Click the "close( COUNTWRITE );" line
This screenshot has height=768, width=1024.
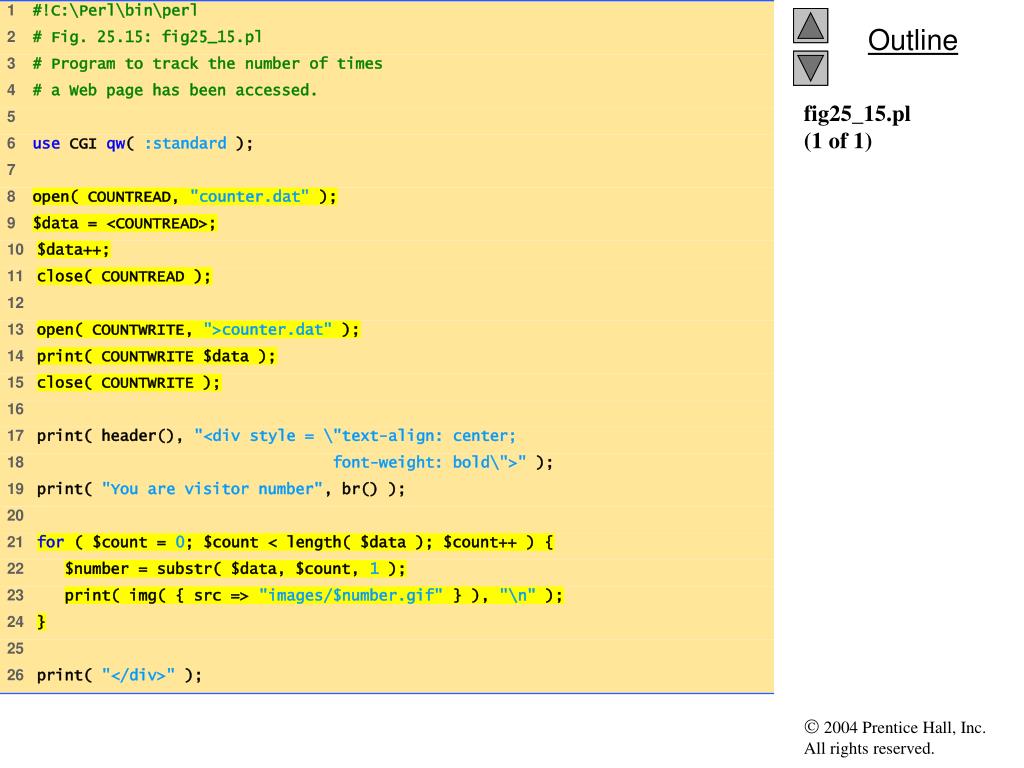coord(129,383)
